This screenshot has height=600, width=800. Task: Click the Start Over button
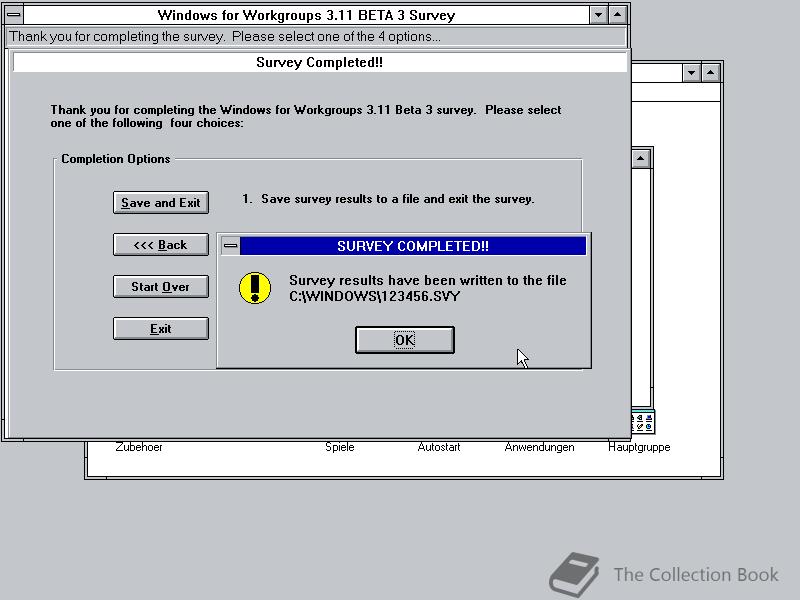(161, 287)
